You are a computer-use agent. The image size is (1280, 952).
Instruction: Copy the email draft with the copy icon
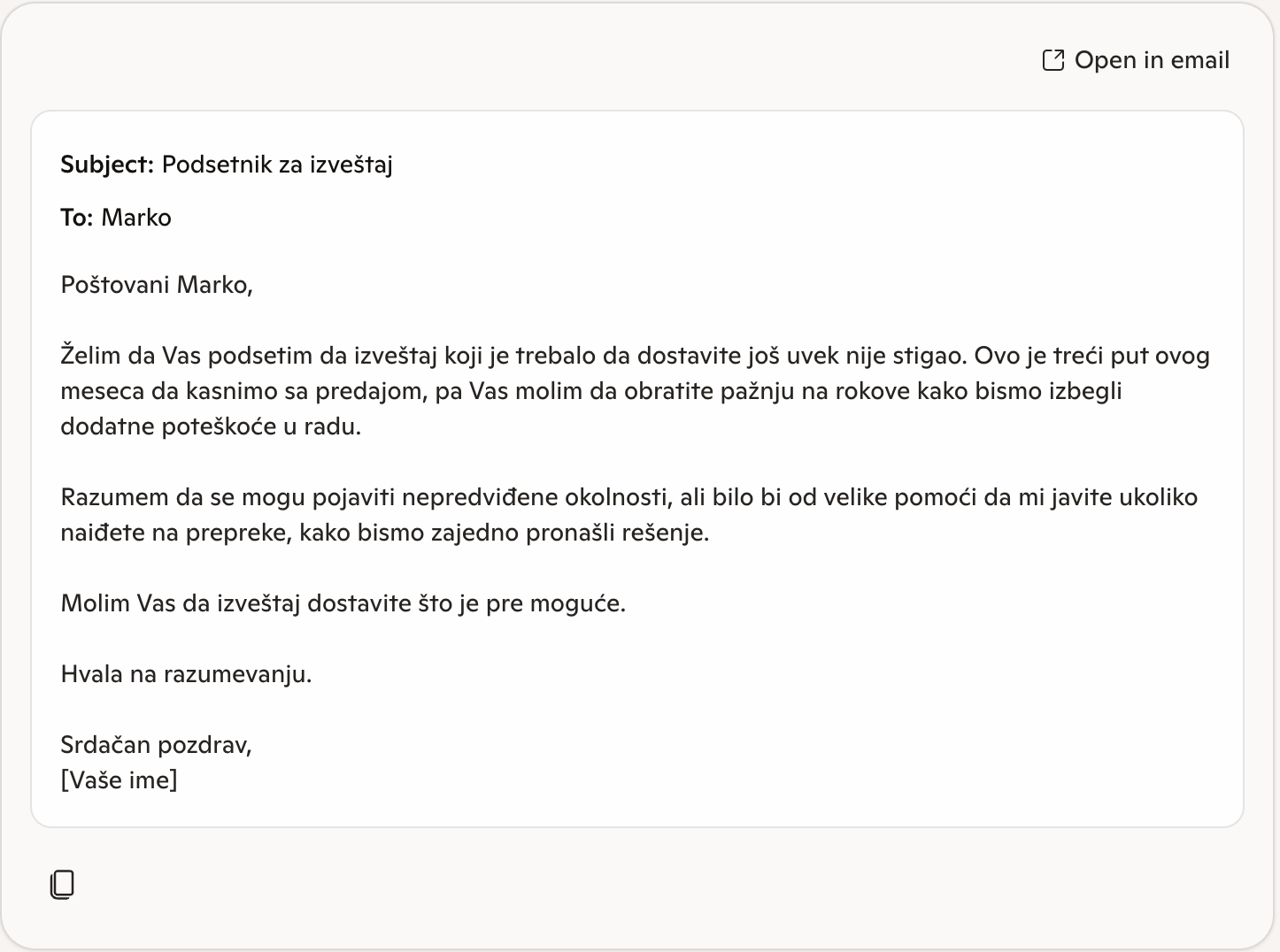coord(62,884)
